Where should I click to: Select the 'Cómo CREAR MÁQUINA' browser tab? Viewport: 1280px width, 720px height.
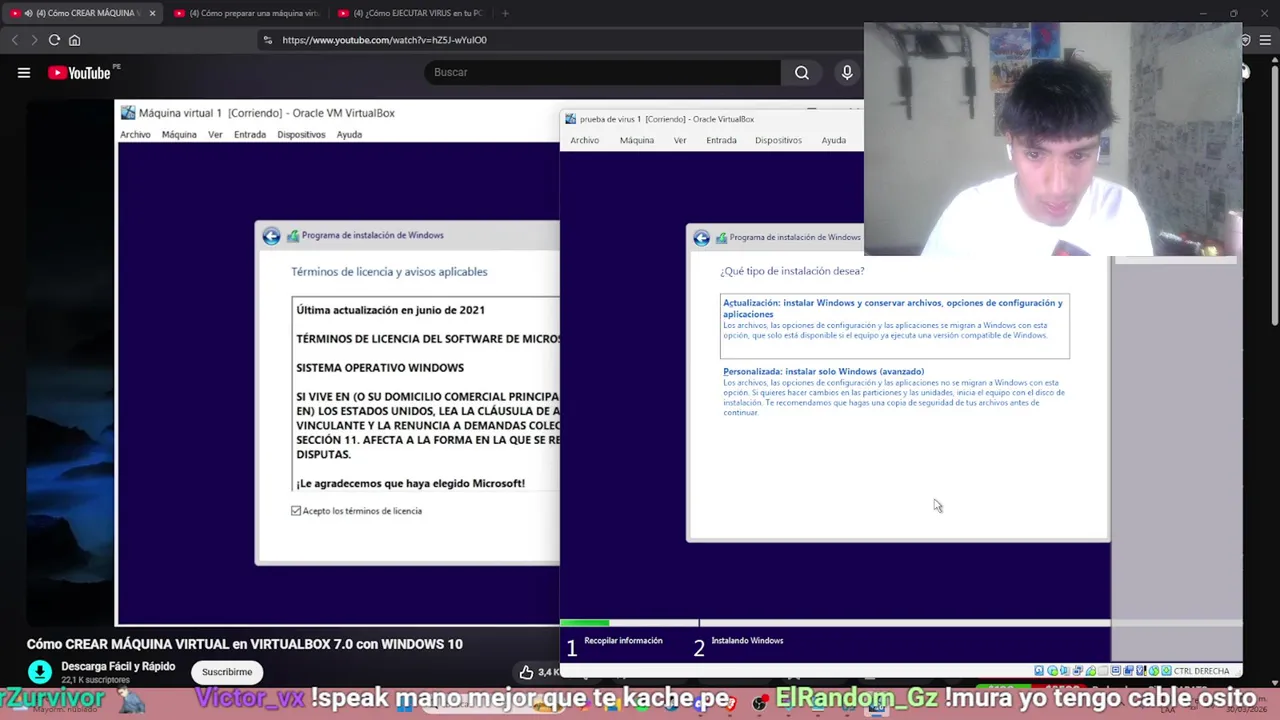click(x=82, y=13)
